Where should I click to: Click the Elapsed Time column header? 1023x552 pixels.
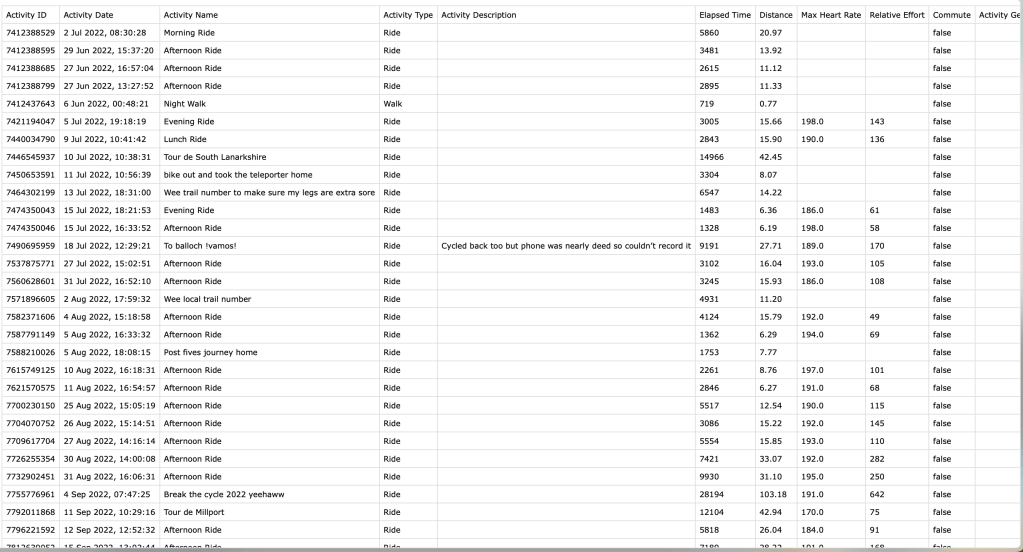click(x=724, y=15)
